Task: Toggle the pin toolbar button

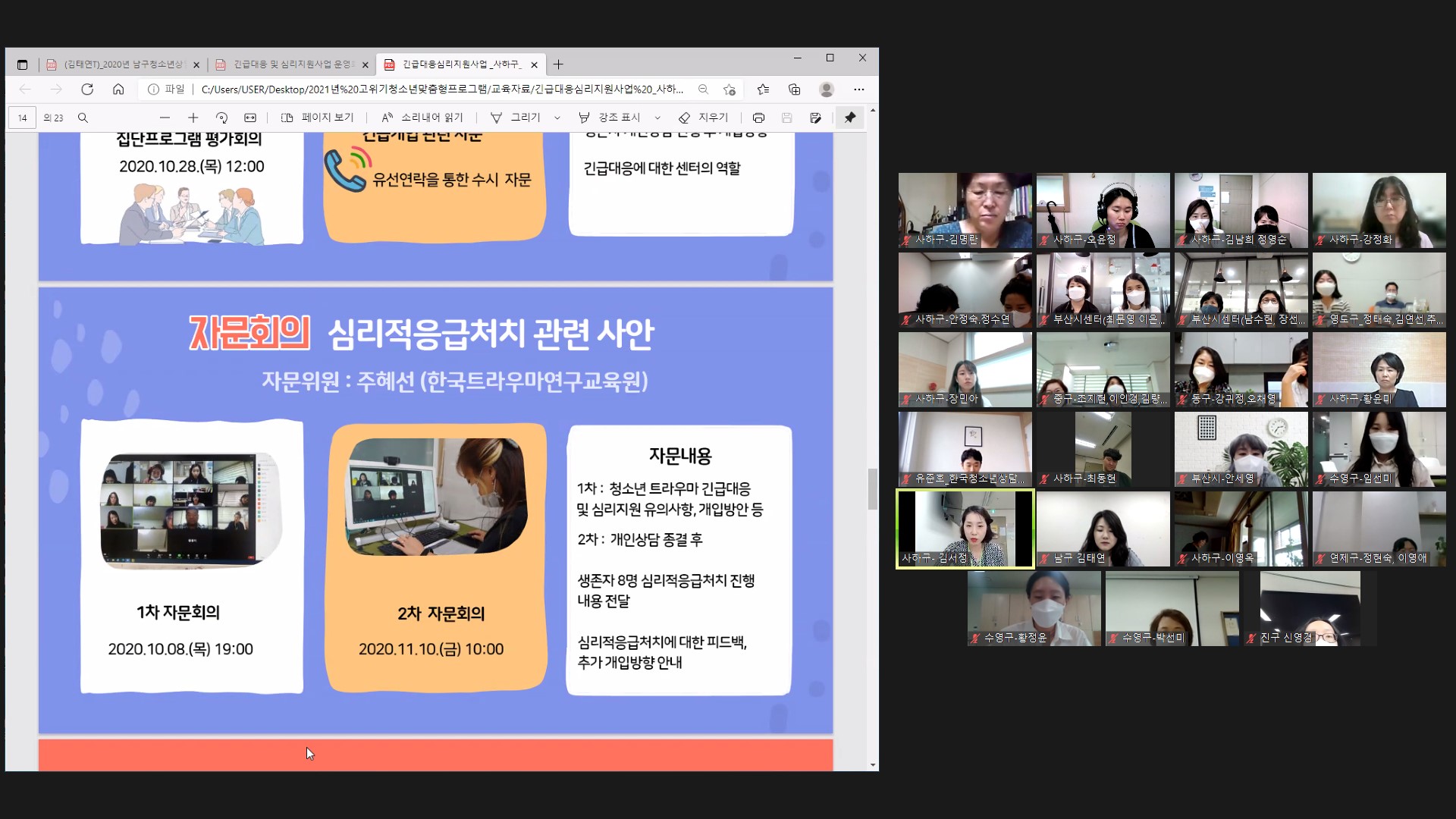Action: (850, 118)
